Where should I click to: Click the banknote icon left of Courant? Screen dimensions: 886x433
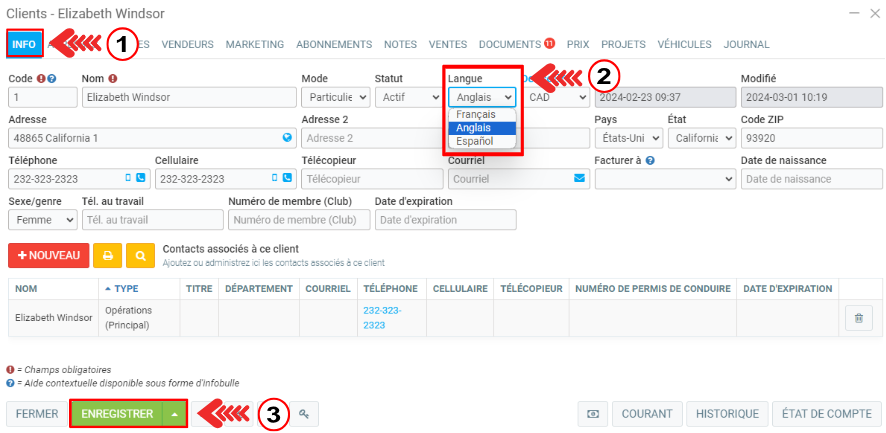[594, 414]
